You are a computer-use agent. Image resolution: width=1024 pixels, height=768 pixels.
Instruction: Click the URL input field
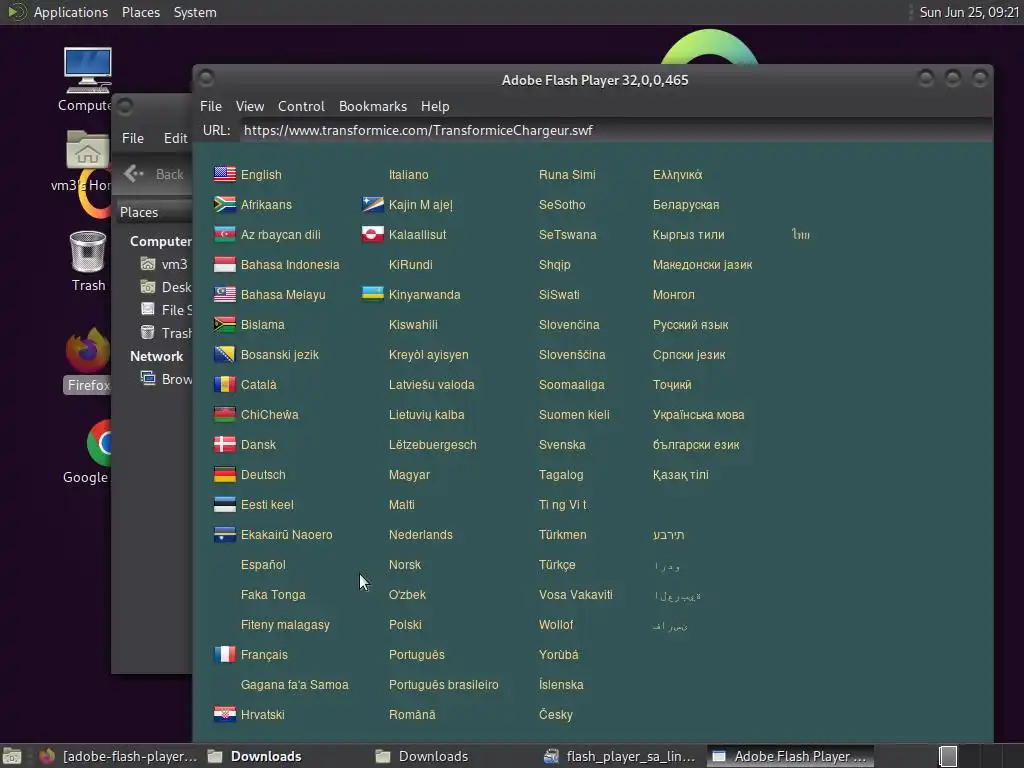coord(614,131)
